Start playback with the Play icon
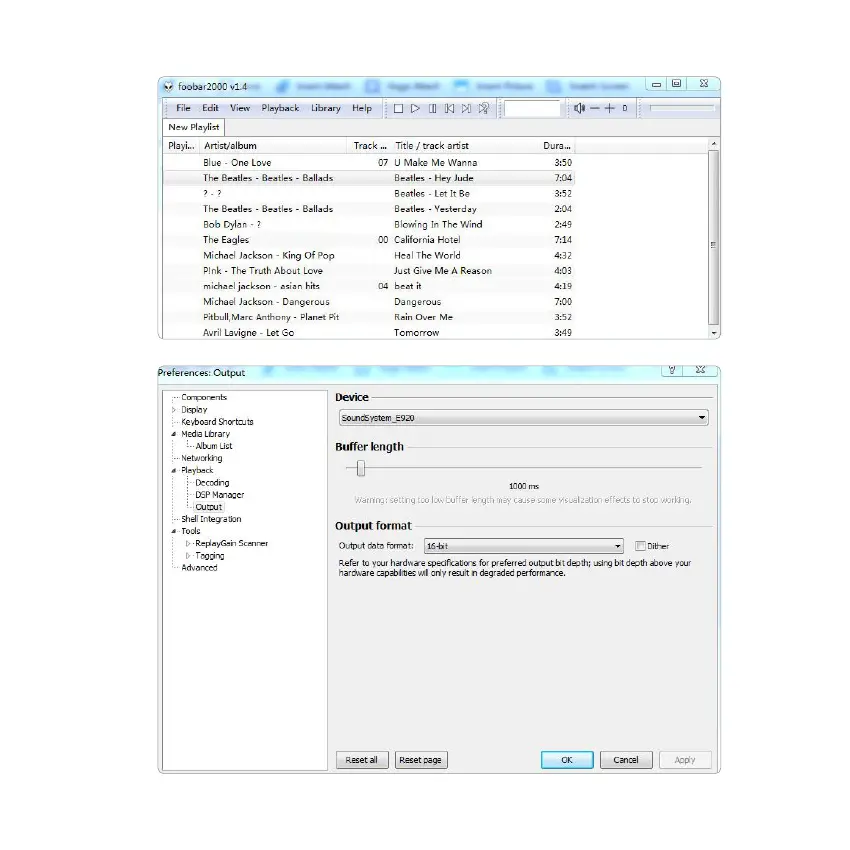Image resolution: width=850 pixels, height=850 pixels. (x=415, y=108)
